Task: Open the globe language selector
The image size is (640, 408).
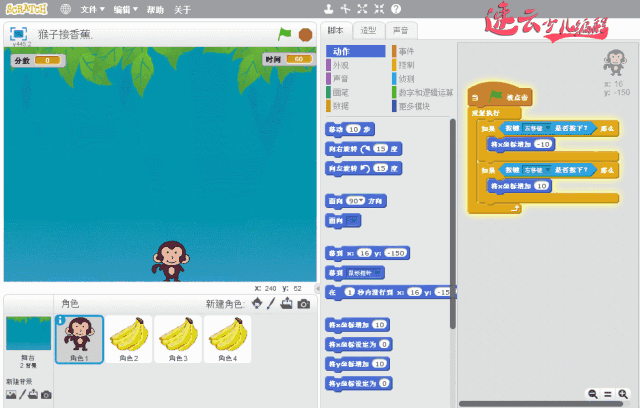Action: pos(66,9)
